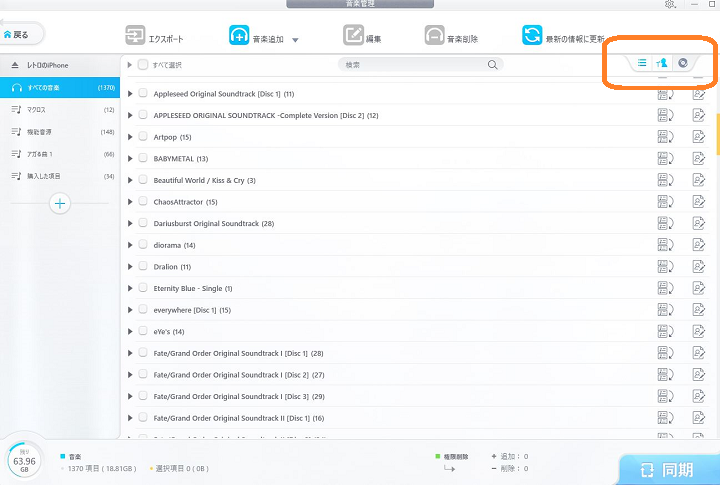Click the レトロのiPhone device name
The image size is (720, 485).
(48, 65)
